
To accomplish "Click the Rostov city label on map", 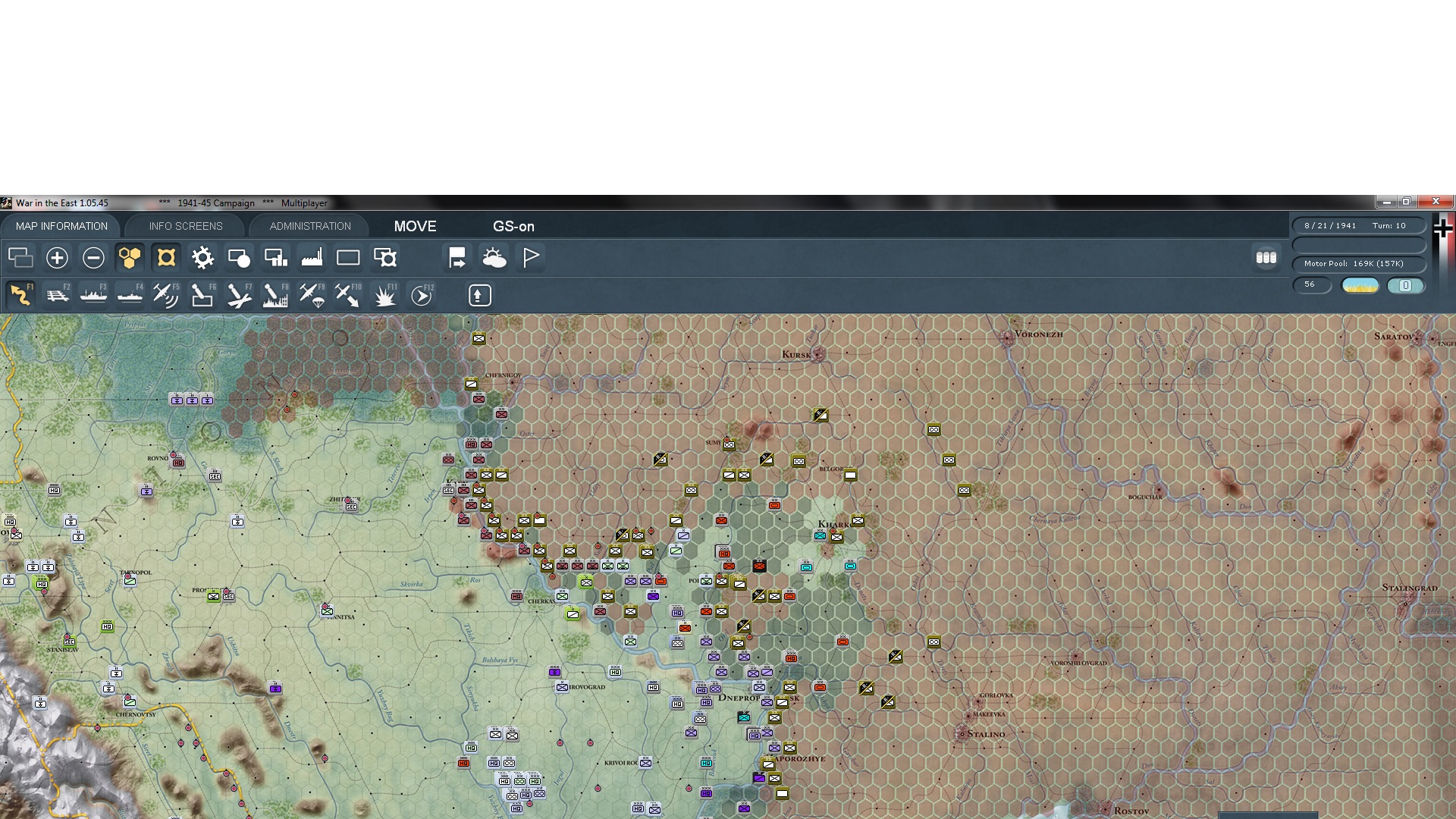I will (x=1131, y=811).
